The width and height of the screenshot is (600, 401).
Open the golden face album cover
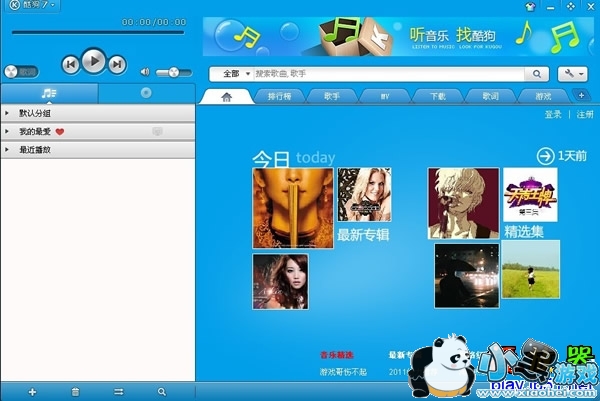click(x=293, y=208)
